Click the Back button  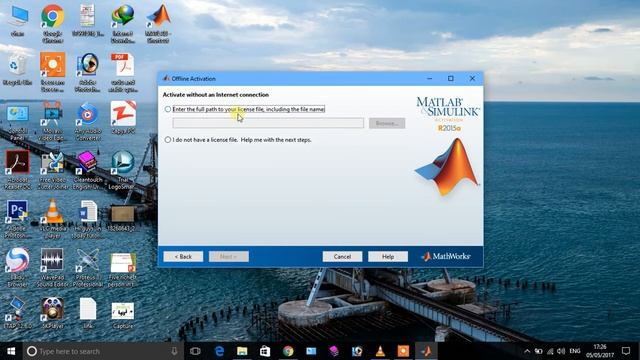pyautogui.click(x=183, y=256)
